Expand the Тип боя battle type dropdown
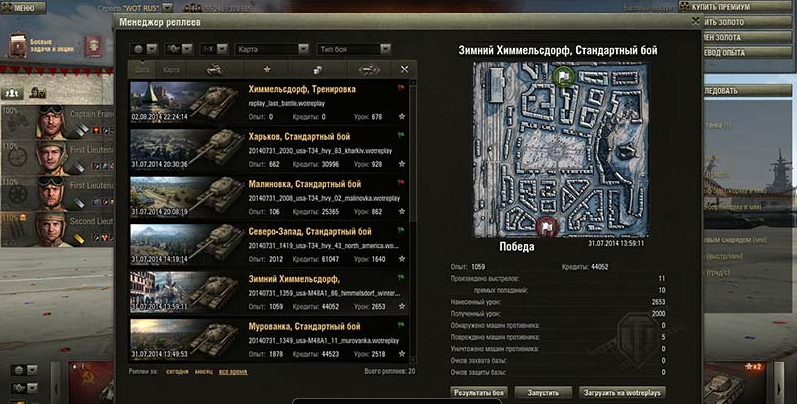The height and width of the screenshot is (404, 797). point(354,49)
